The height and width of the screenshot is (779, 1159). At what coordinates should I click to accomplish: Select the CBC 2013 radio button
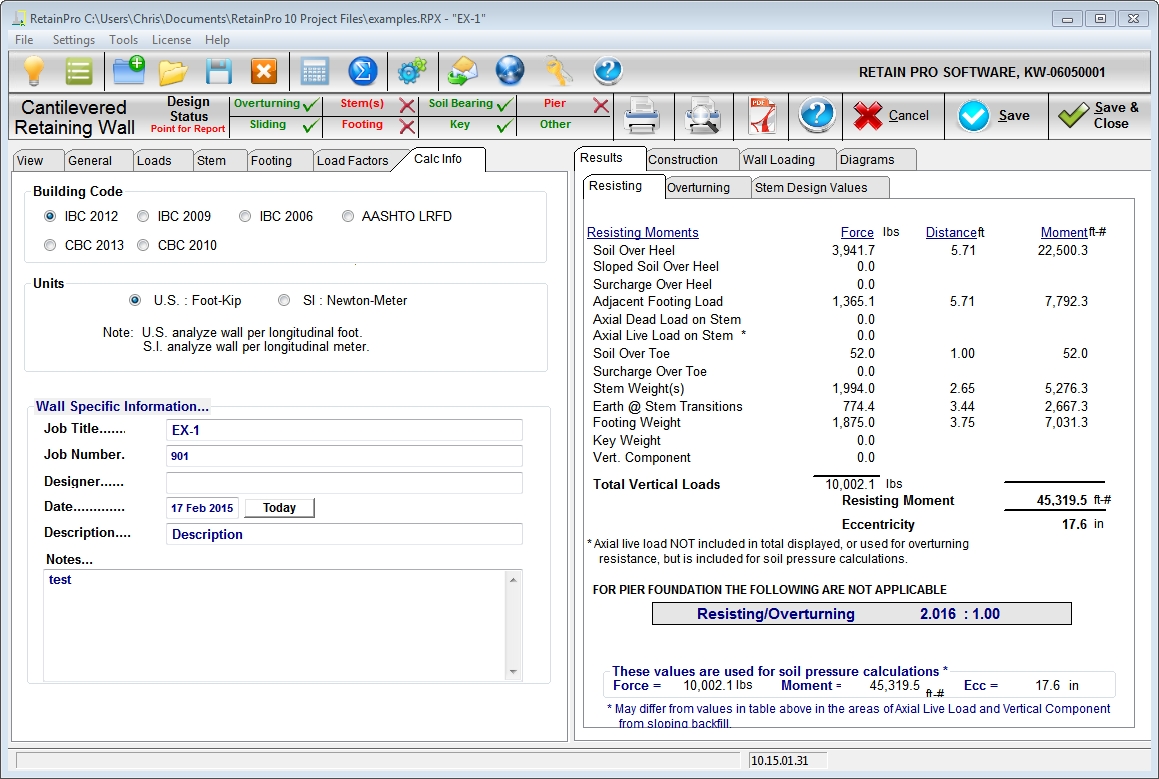pos(51,245)
